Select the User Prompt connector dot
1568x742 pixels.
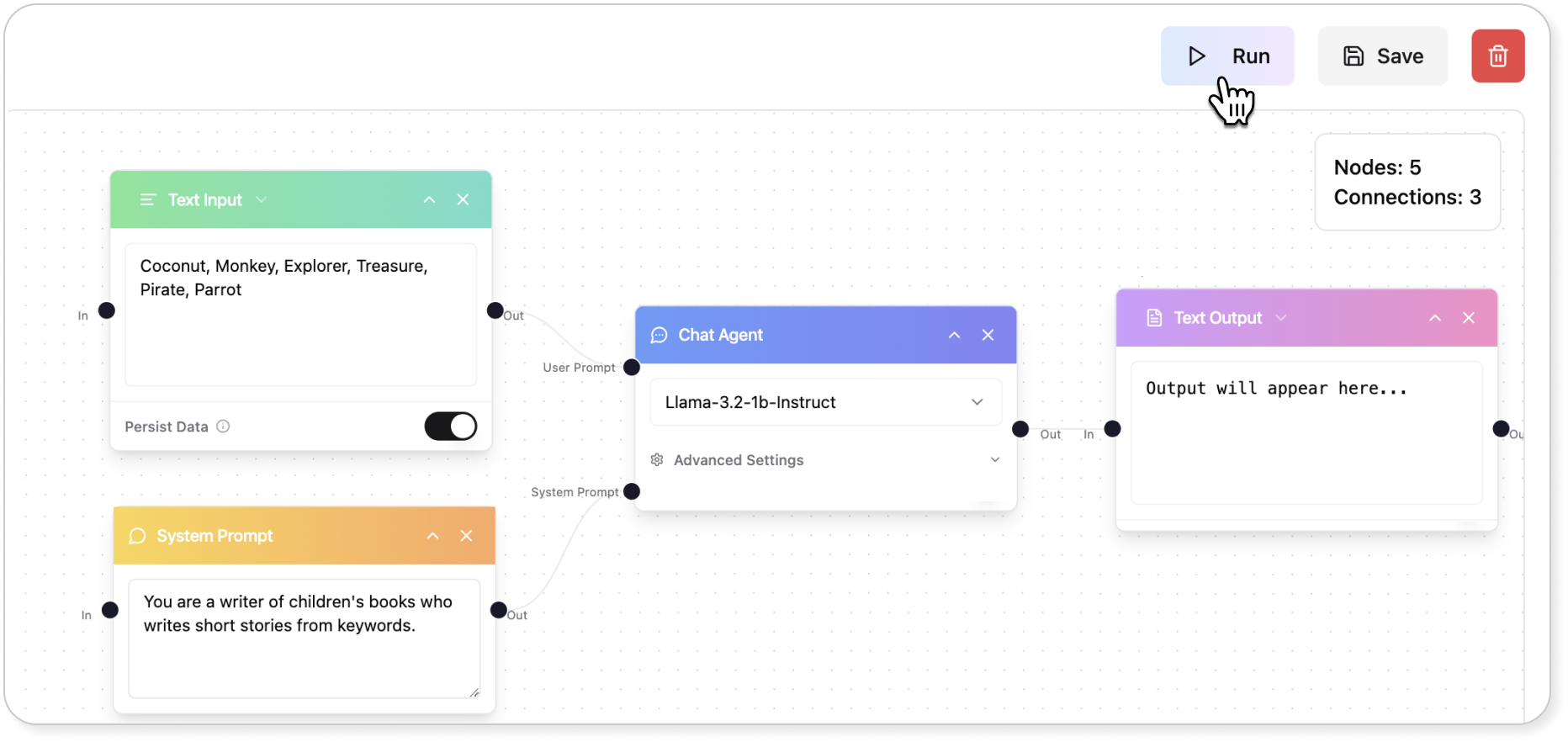(x=632, y=368)
